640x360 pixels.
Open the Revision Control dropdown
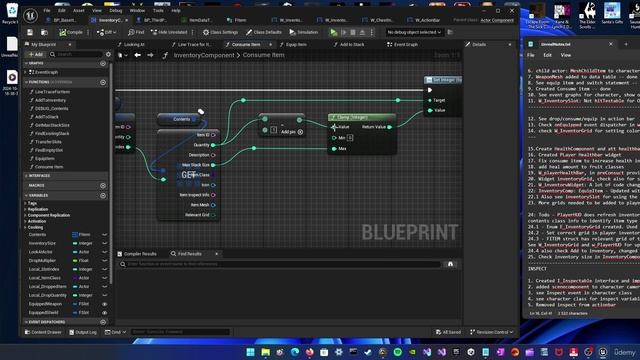[x=491, y=332]
